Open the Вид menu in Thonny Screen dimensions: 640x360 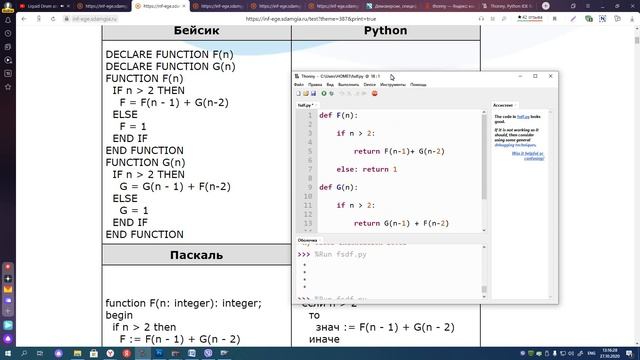330,84
